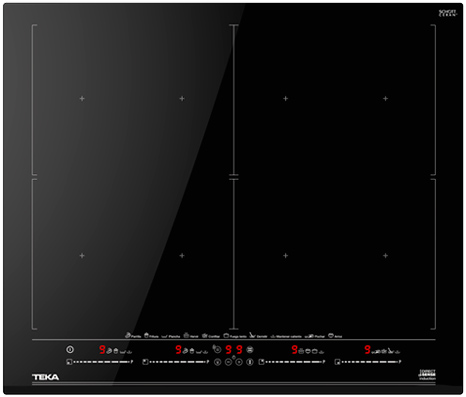The height and width of the screenshot is (397, 466).
Task: Touch the upper-left cooking zone cross marker
Action: pos(82,98)
